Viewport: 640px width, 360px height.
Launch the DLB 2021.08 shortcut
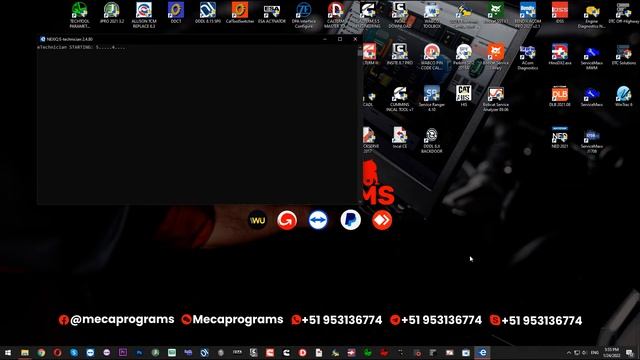click(x=560, y=96)
